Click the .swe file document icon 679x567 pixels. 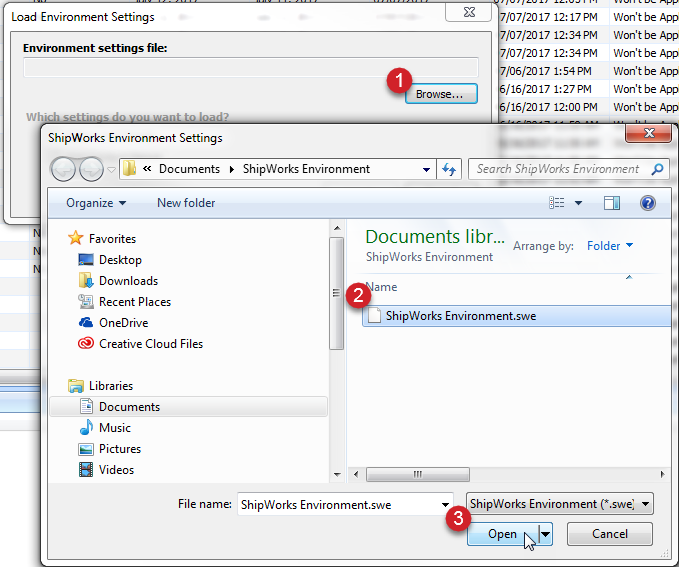[x=374, y=316]
